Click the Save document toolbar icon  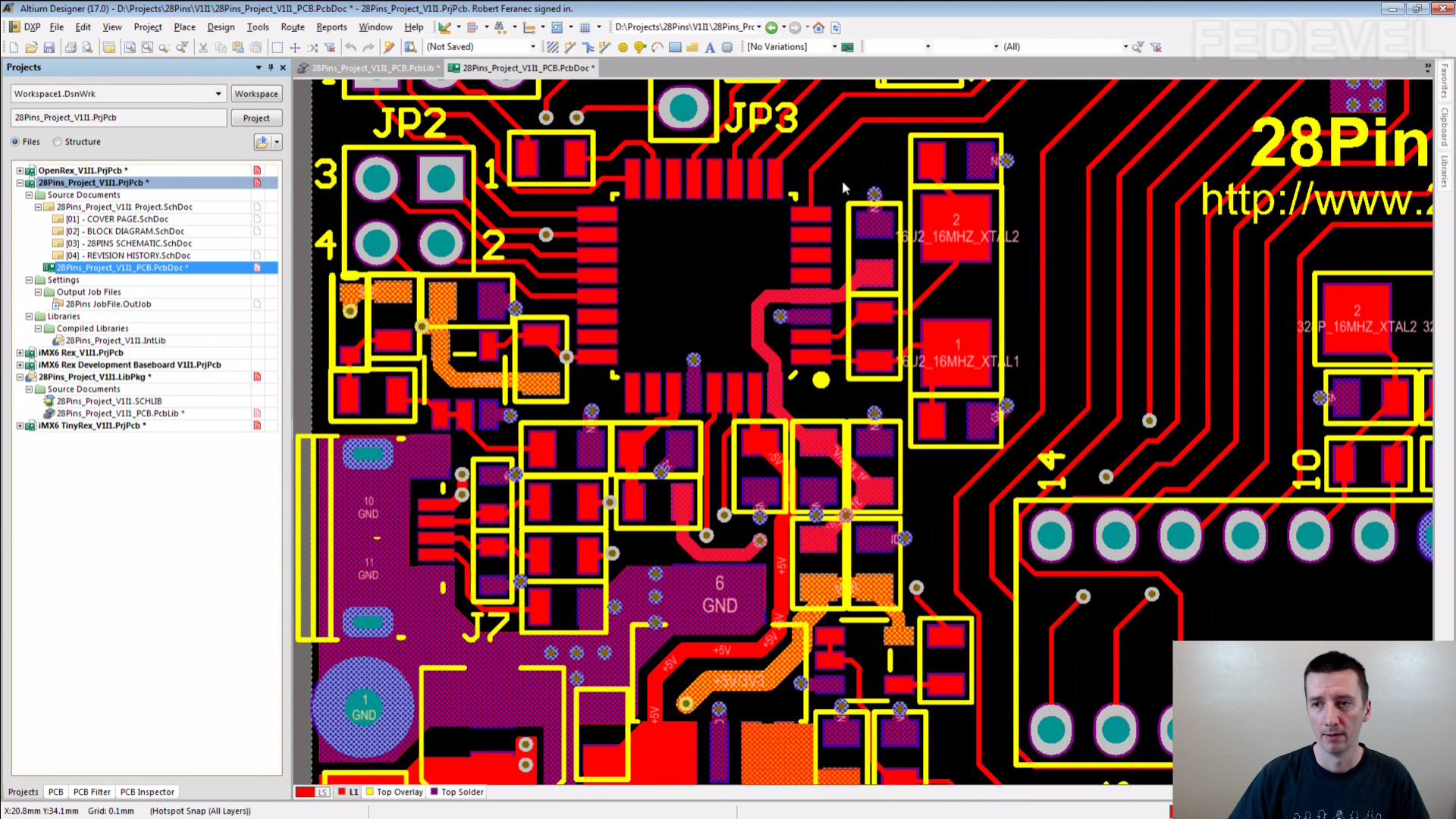pyautogui.click(x=49, y=47)
